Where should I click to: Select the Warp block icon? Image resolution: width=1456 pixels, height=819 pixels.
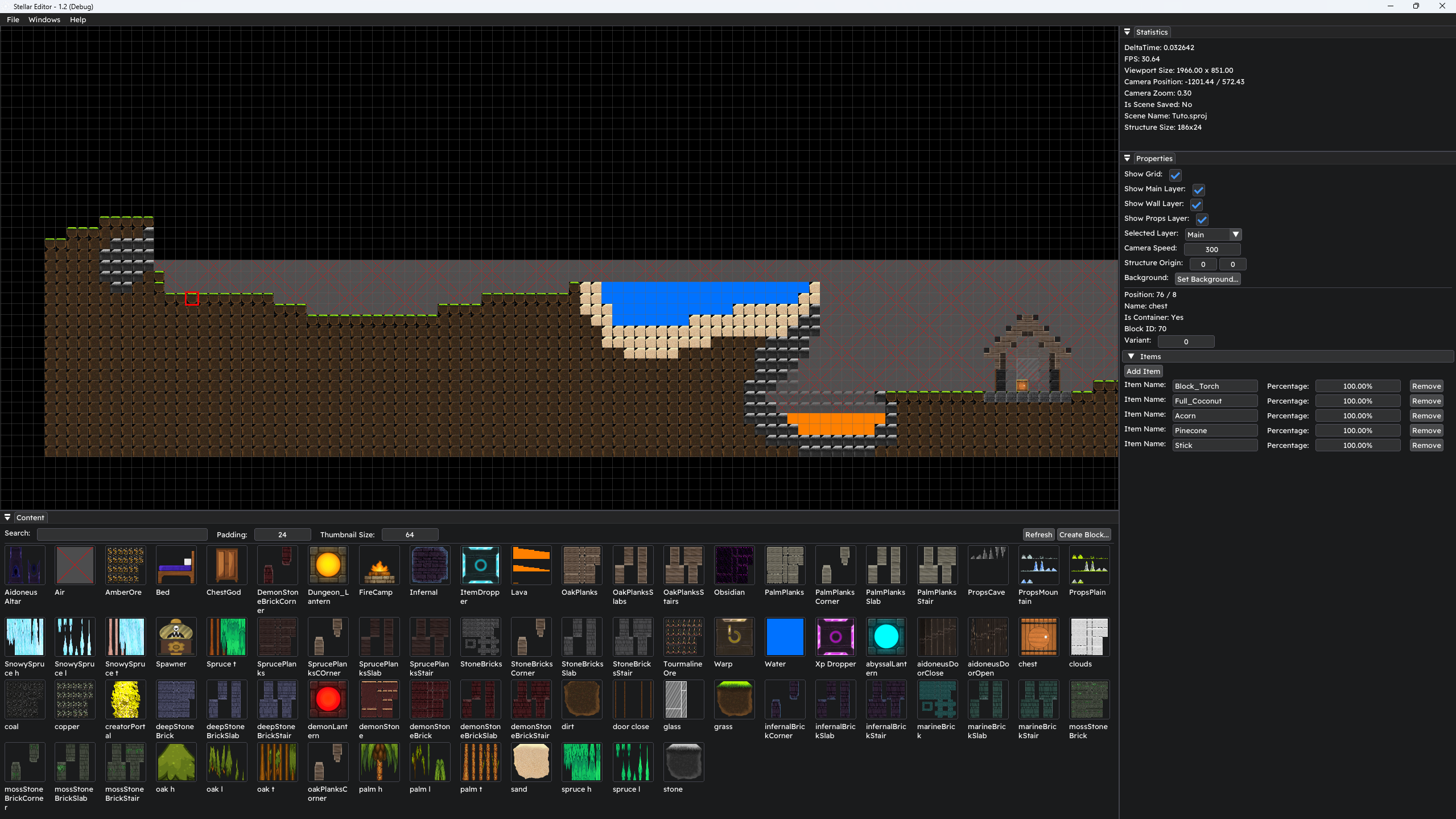click(x=735, y=637)
